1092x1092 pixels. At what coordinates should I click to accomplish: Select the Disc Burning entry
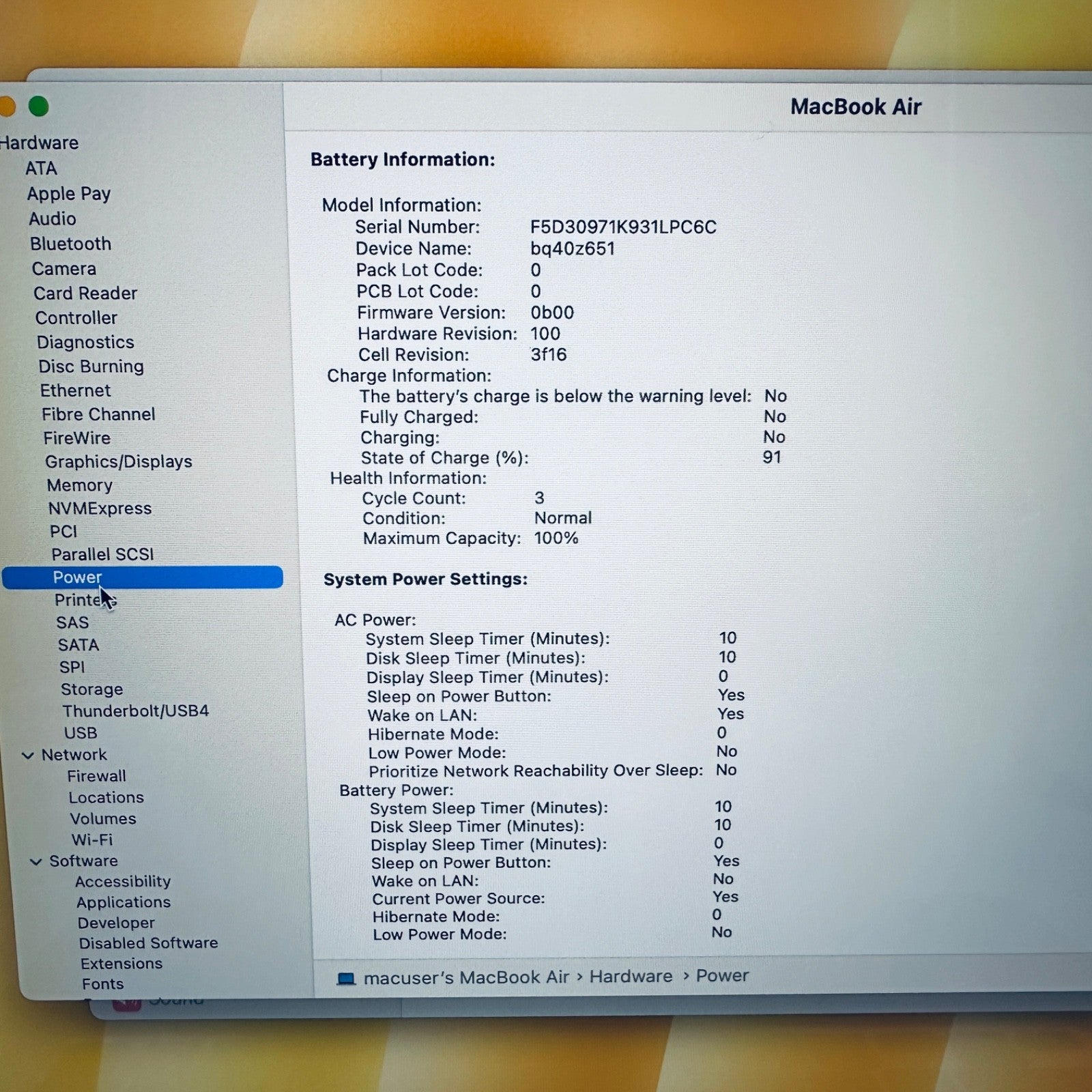pyautogui.click(x=91, y=367)
